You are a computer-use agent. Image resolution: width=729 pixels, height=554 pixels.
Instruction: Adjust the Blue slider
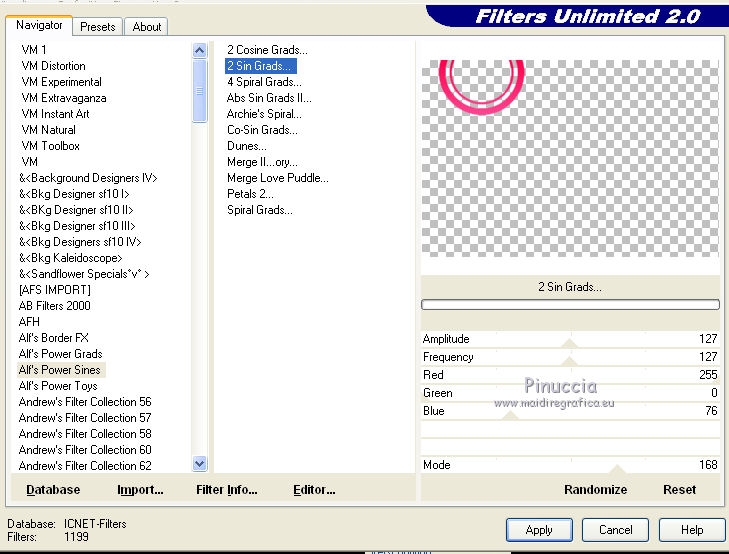[570, 412]
